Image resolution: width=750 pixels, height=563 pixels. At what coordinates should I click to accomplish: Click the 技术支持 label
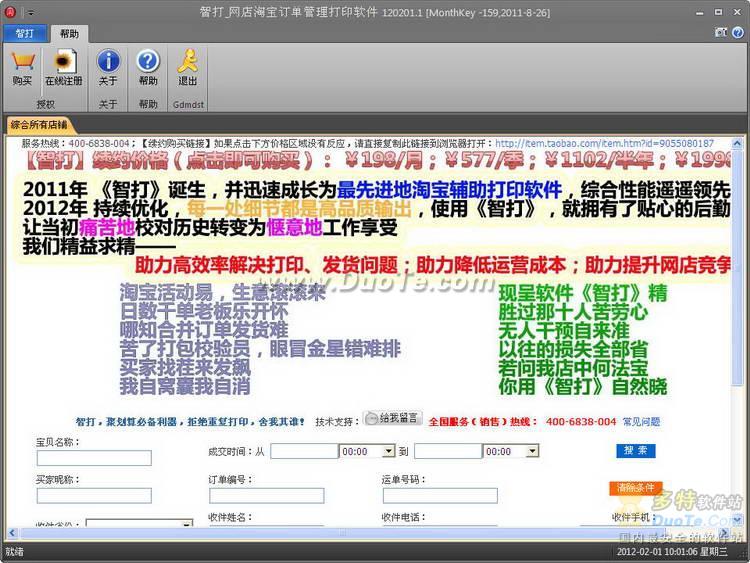pos(336,422)
